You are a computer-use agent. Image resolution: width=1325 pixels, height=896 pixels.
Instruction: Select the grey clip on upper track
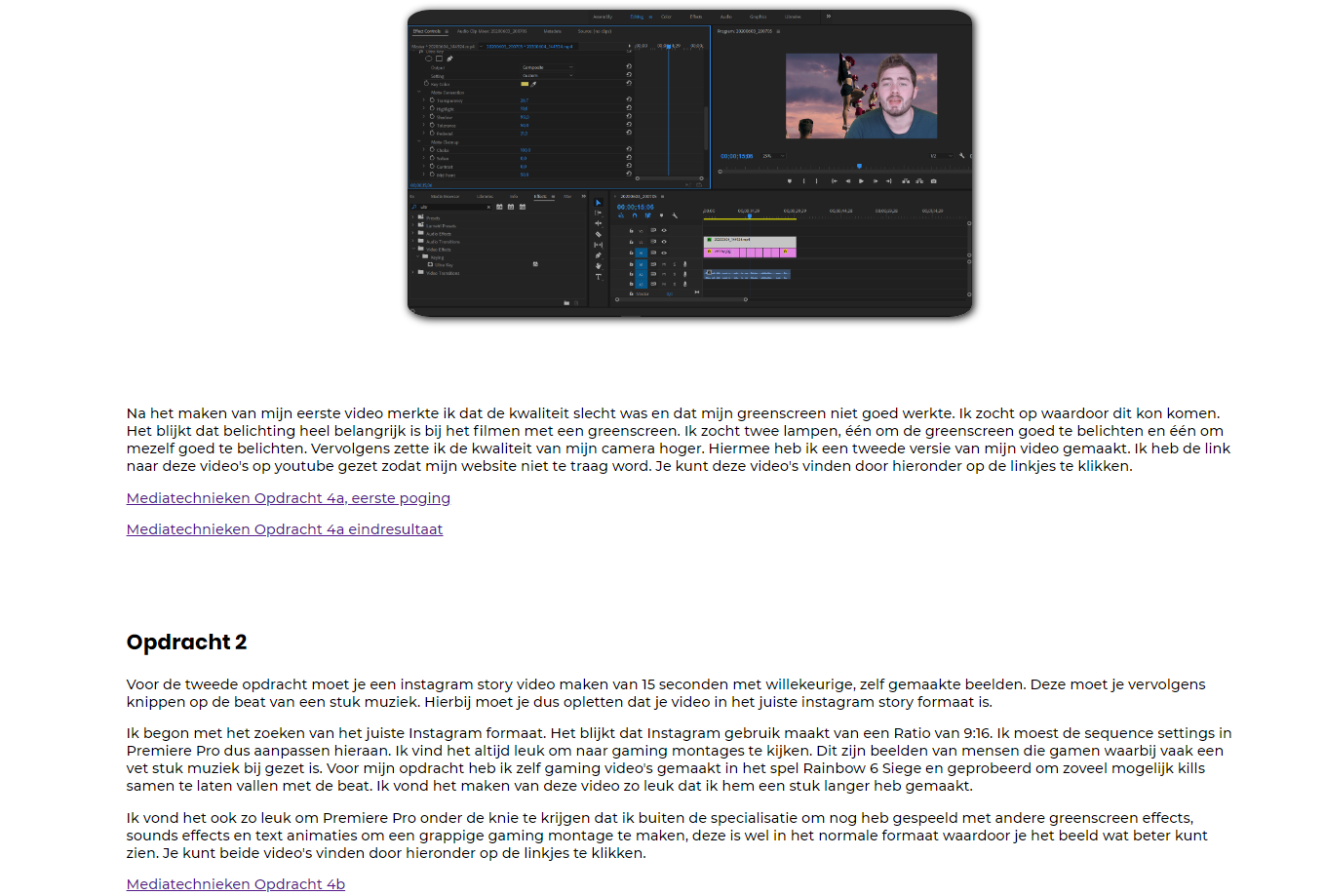[751, 242]
